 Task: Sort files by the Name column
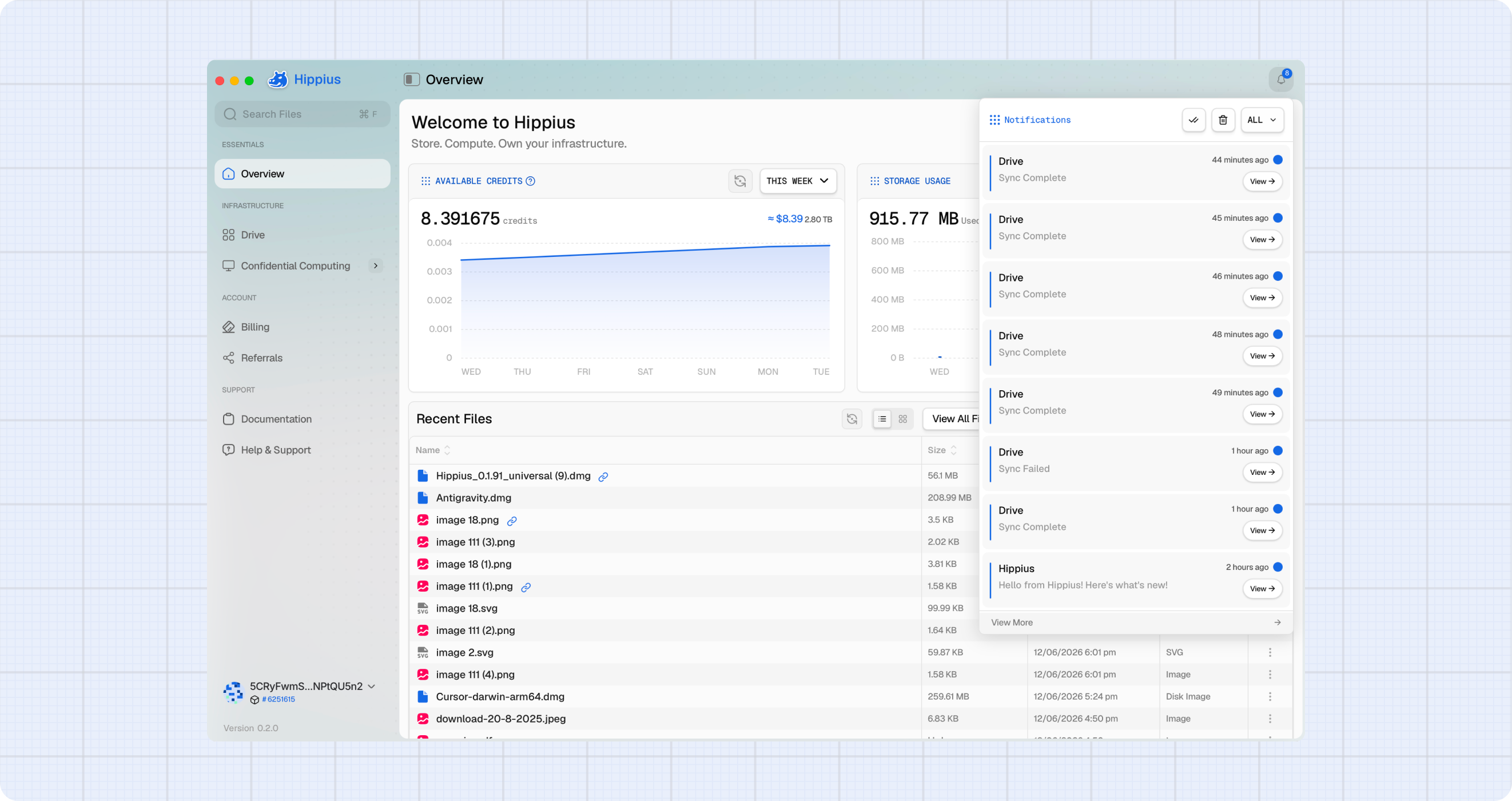point(433,450)
